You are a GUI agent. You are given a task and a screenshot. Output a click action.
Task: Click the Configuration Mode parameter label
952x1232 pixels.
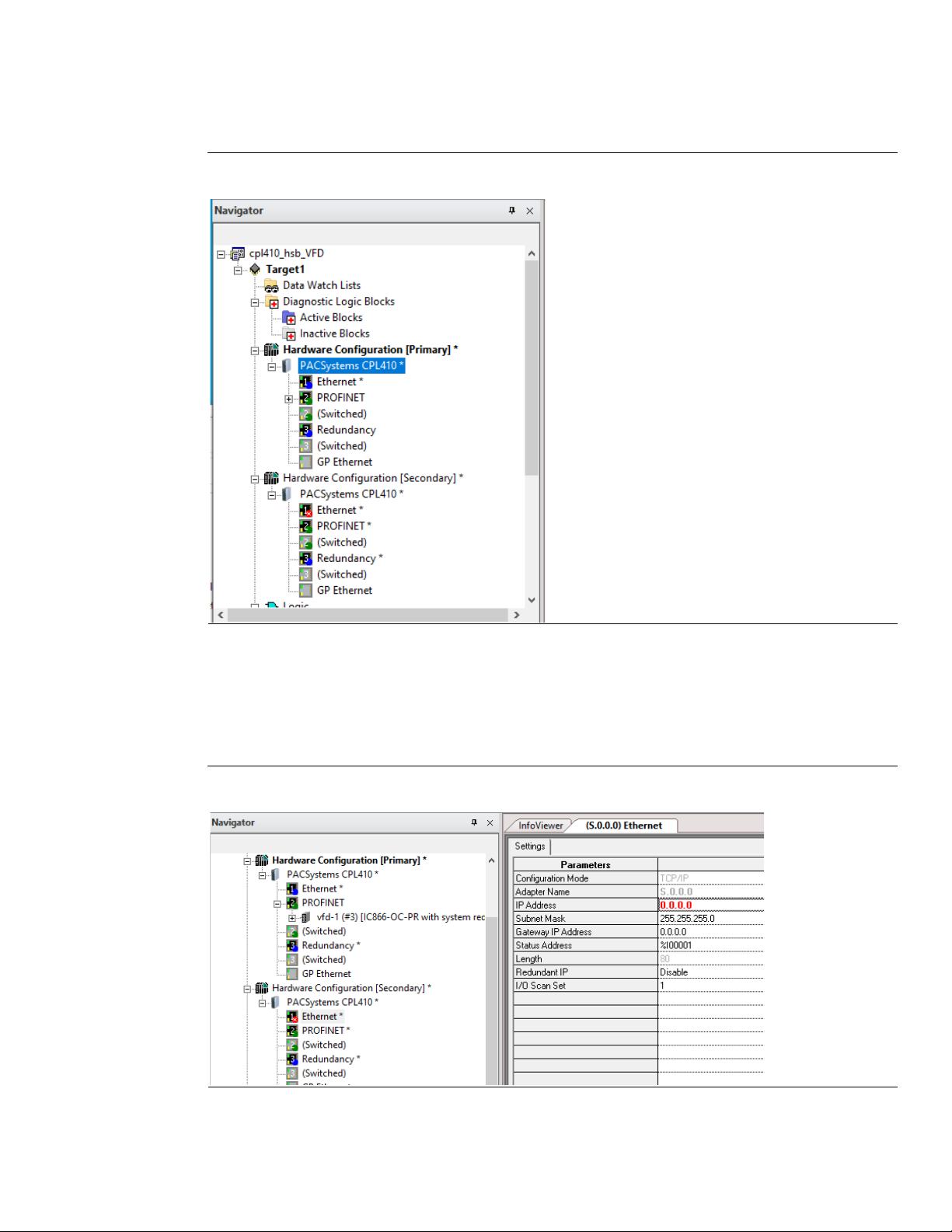(x=552, y=878)
